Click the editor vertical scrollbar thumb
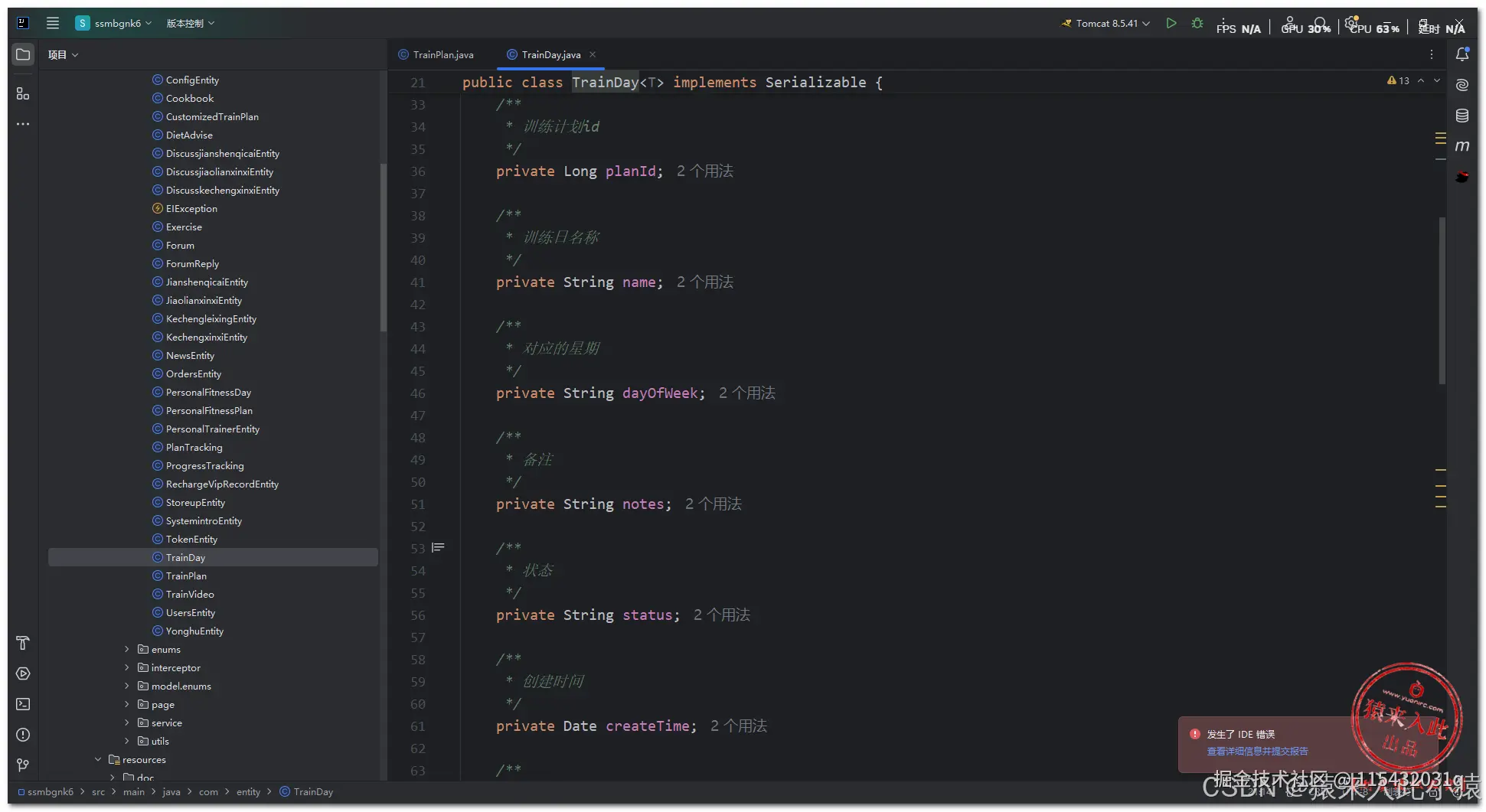The width and height of the screenshot is (1486, 812). (x=1442, y=301)
